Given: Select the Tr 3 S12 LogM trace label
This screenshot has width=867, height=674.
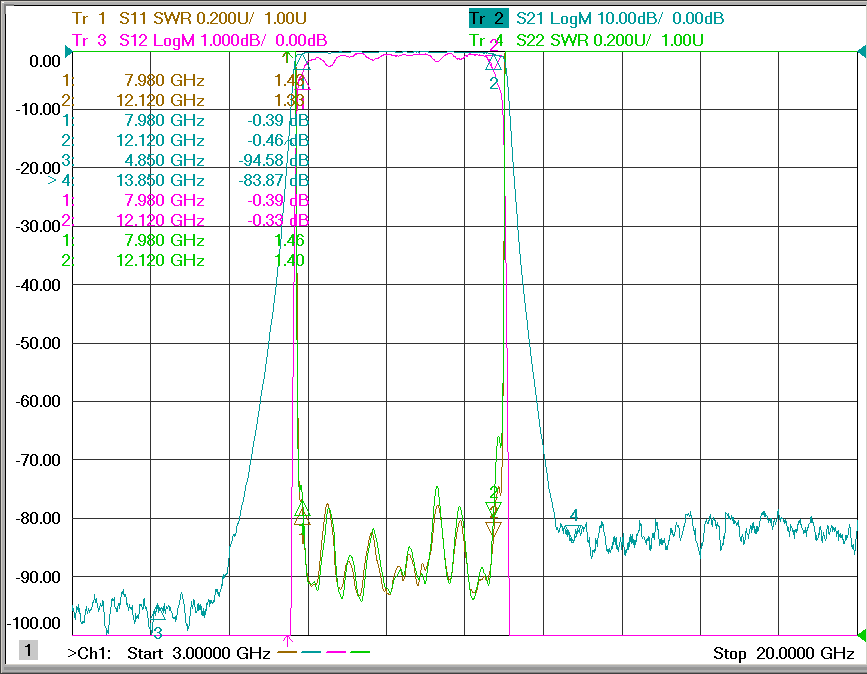Looking at the screenshot, I should (x=200, y=40).
